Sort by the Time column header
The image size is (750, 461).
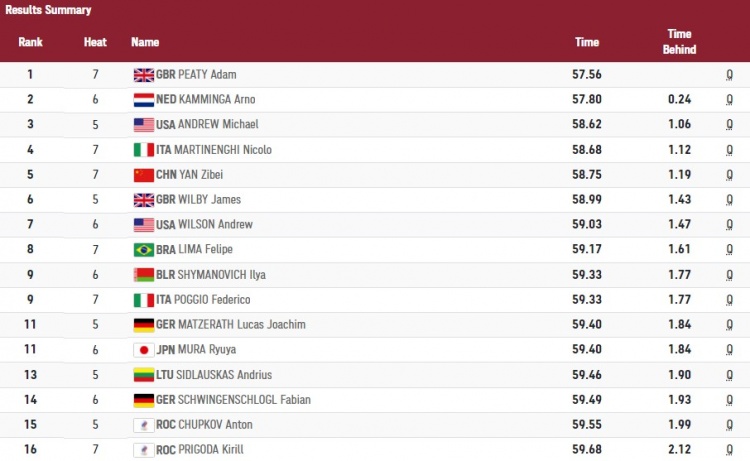[x=587, y=42]
